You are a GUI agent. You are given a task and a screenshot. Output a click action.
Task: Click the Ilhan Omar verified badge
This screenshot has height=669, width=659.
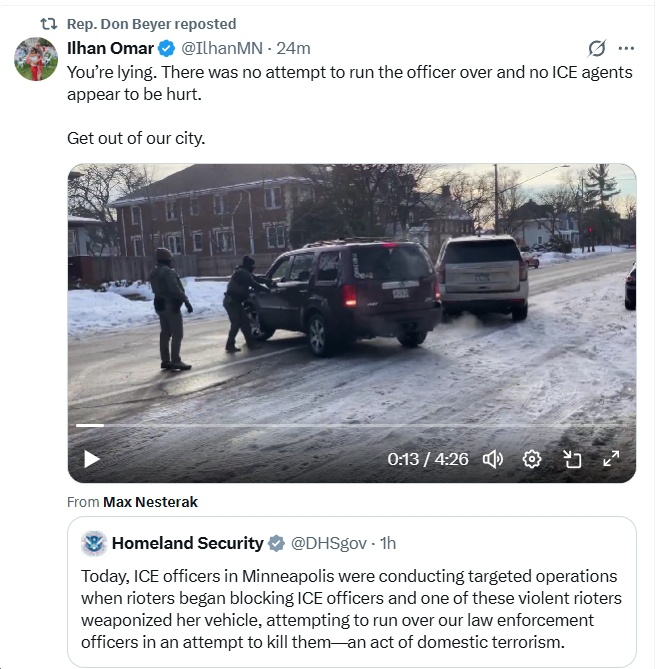[167, 48]
